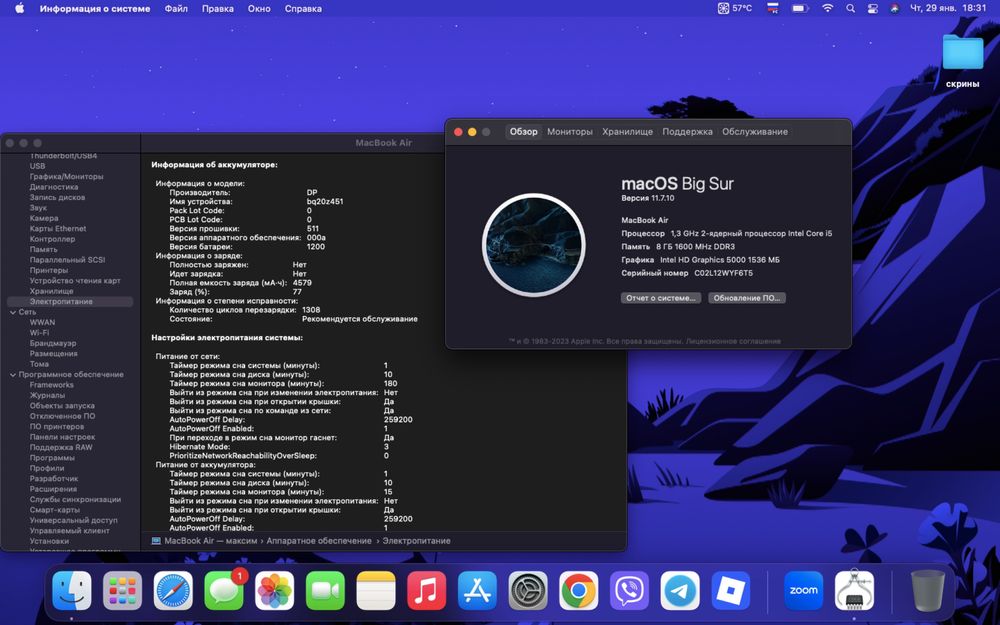Open System Preferences gear in dock
Image resolution: width=1000 pixels, height=625 pixels.
[528, 591]
